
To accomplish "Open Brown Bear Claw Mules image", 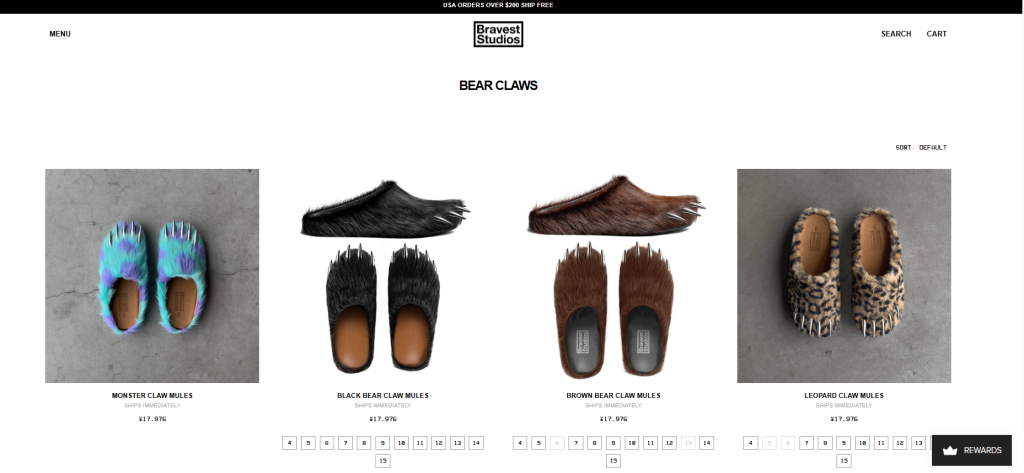I will coord(613,276).
